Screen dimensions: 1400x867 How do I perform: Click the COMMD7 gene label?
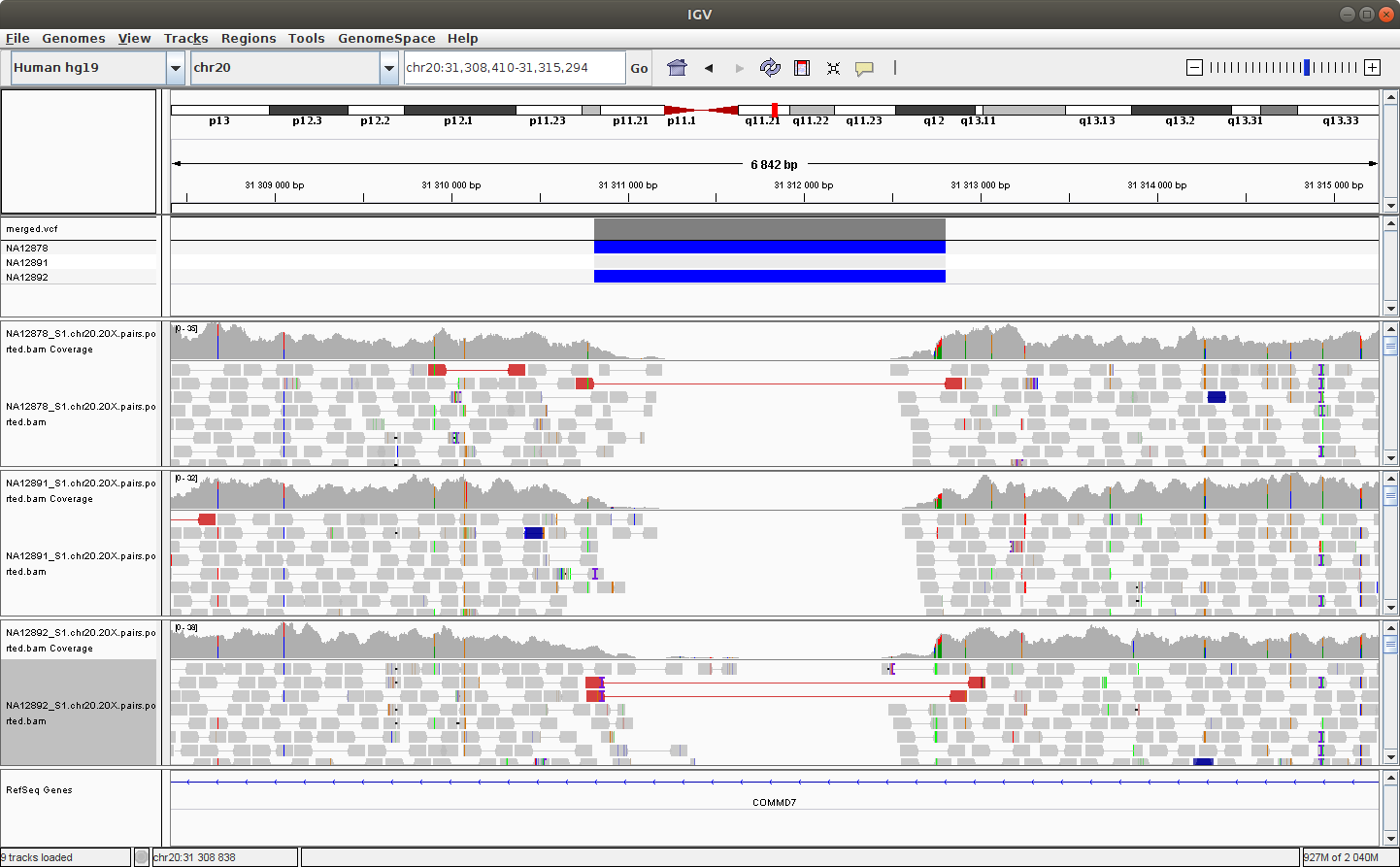point(774,803)
